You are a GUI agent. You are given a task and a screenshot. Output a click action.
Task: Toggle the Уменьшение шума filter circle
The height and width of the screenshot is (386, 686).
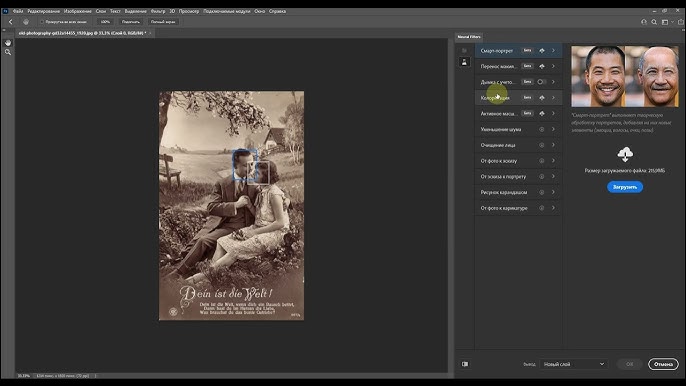click(x=542, y=130)
